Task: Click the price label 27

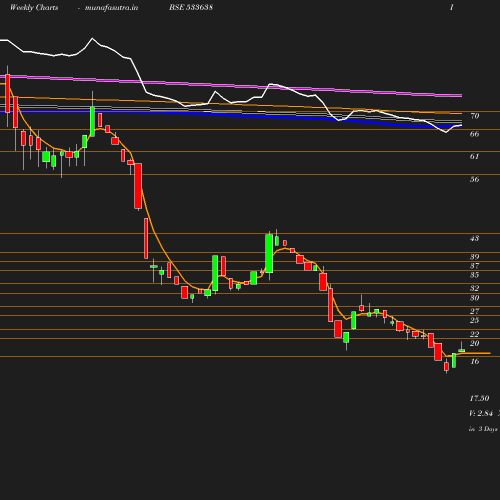Action: [475, 311]
